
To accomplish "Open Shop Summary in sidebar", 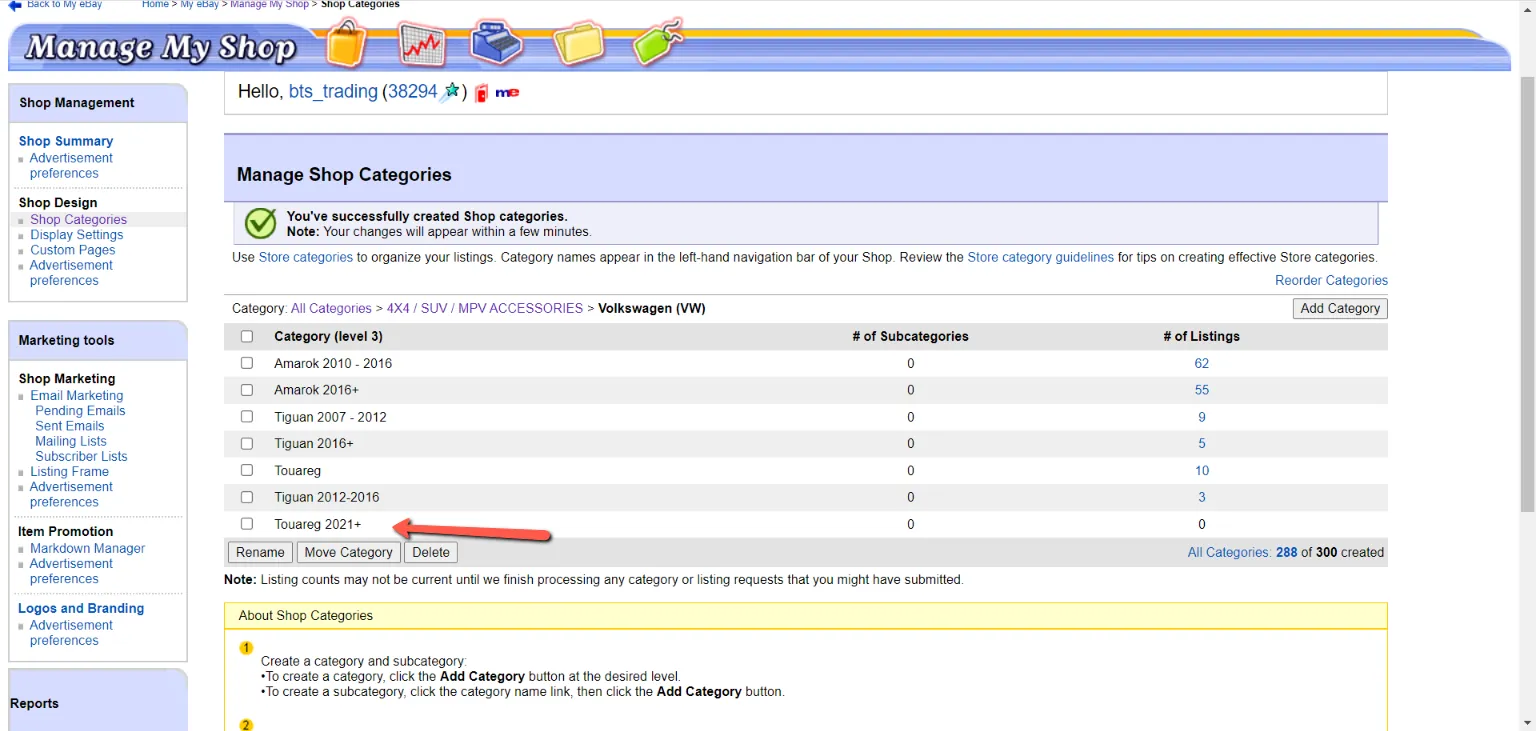I will [x=66, y=141].
